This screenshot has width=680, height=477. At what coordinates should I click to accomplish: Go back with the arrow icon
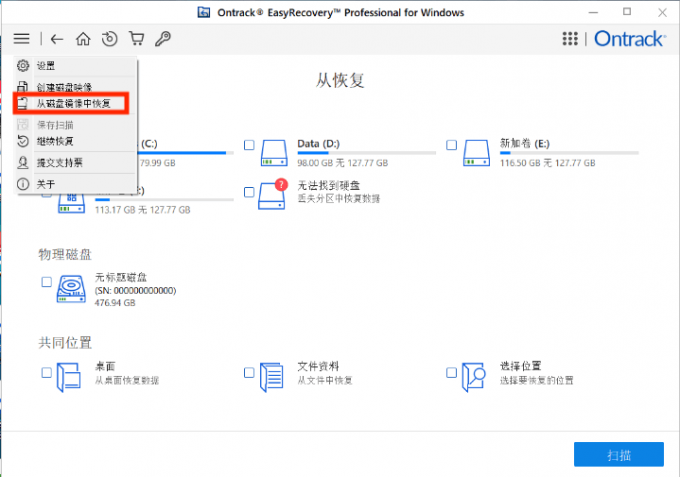click(x=57, y=39)
